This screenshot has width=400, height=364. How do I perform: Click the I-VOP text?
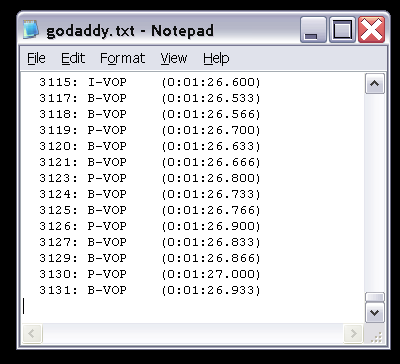click(107, 82)
